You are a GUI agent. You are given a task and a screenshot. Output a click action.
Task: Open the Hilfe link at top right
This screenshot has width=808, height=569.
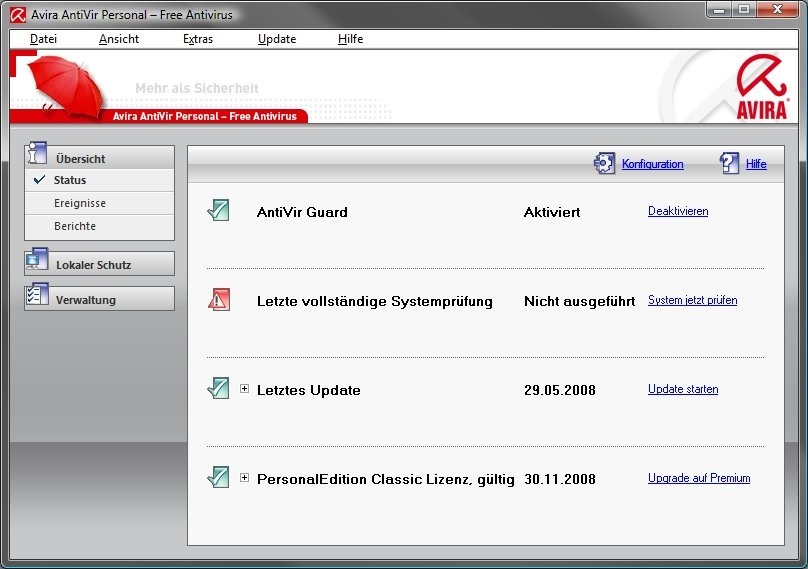click(x=756, y=164)
